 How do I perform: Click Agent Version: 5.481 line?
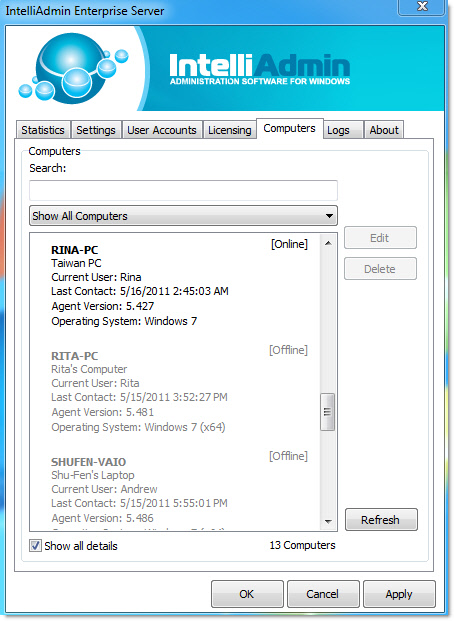click(103, 412)
